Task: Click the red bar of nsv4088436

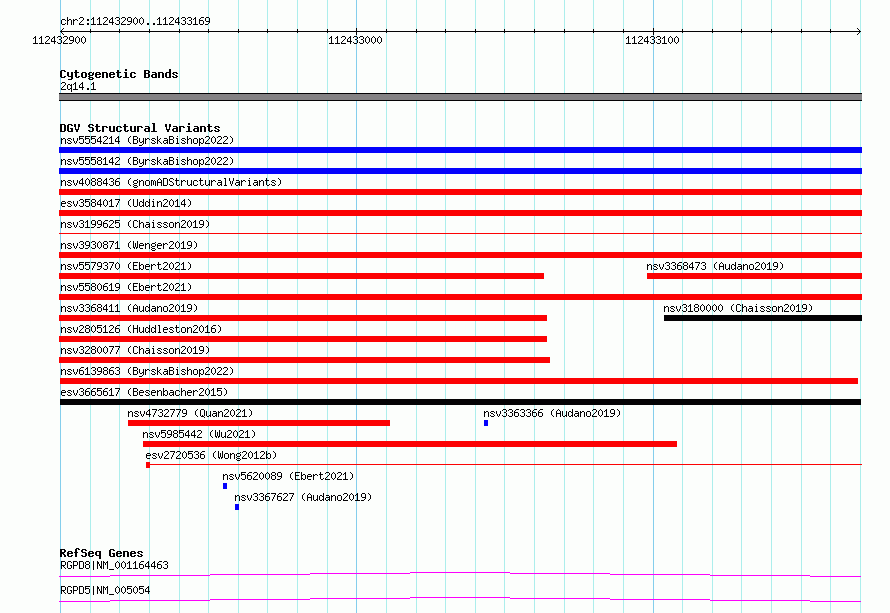Action: (460, 192)
